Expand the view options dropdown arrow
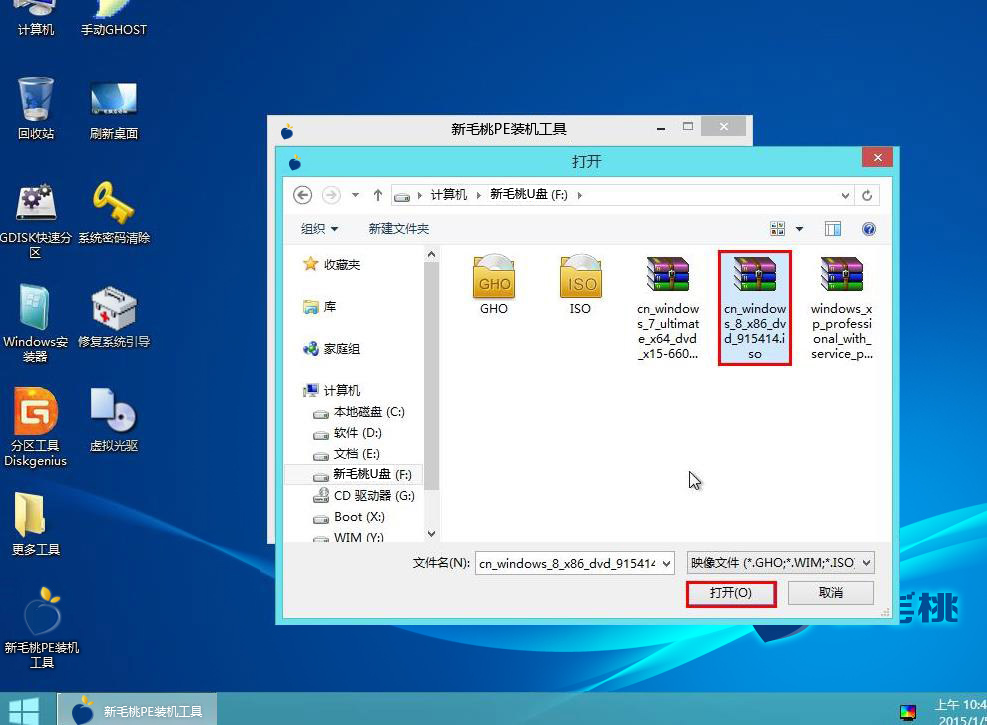This screenshot has height=725, width=987. click(x=799, y=229)
